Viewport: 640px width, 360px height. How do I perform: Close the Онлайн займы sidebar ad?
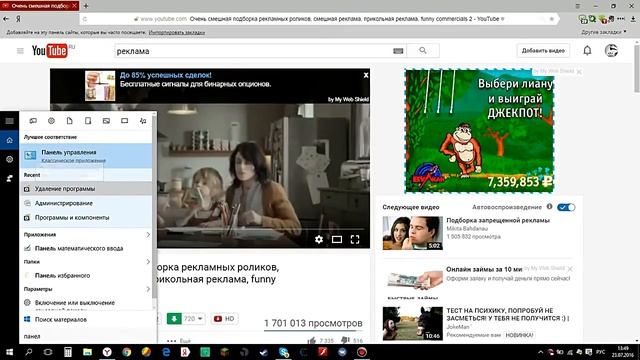pos(570,269)
